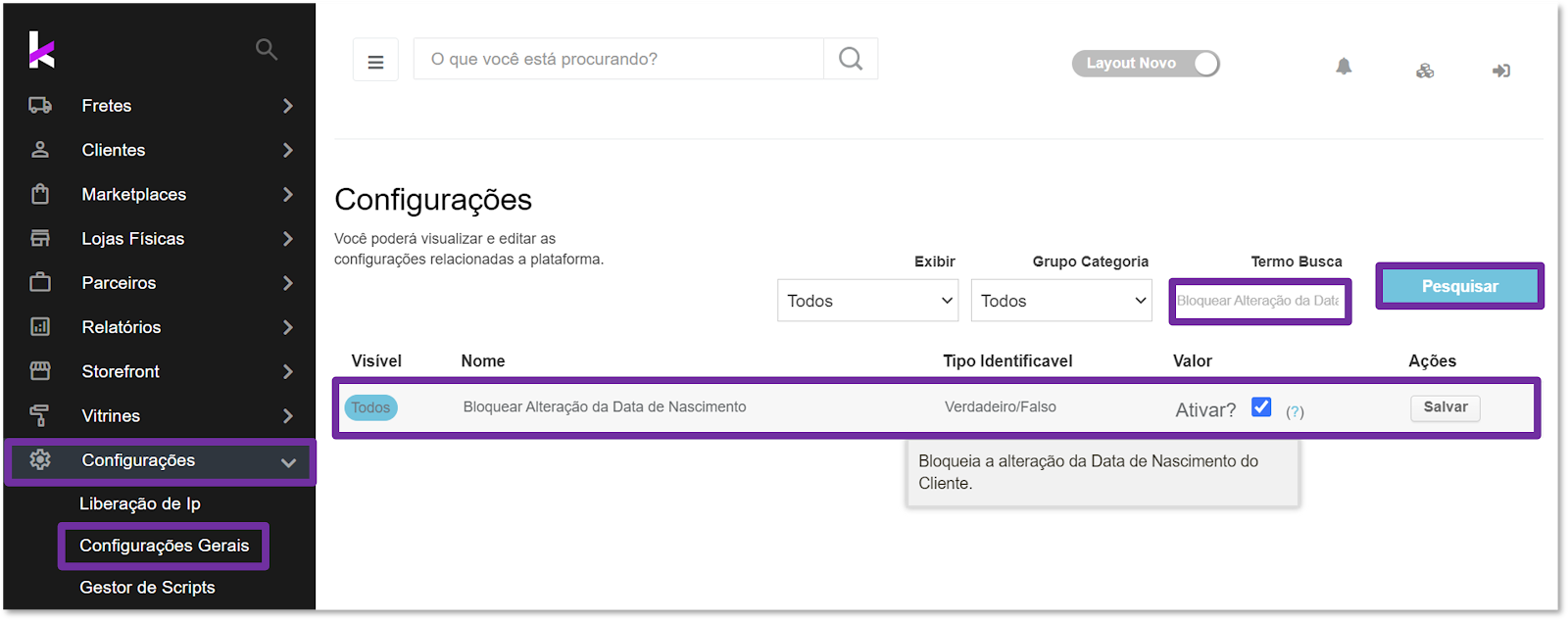This screenshot has height=620, width=1568.
Task: Click the Pesquisar button
Action: [1459, 286]
